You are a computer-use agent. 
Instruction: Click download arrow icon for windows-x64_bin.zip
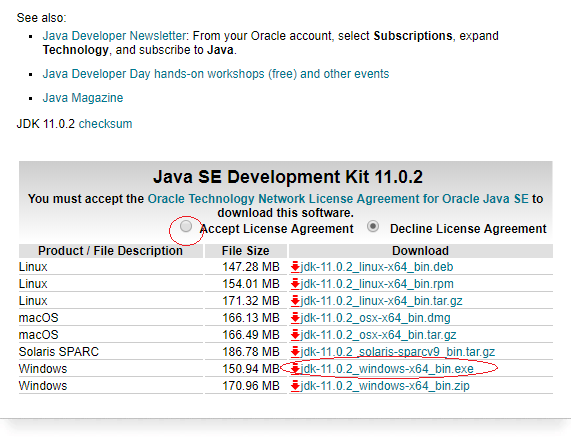(x=295, y=386)
